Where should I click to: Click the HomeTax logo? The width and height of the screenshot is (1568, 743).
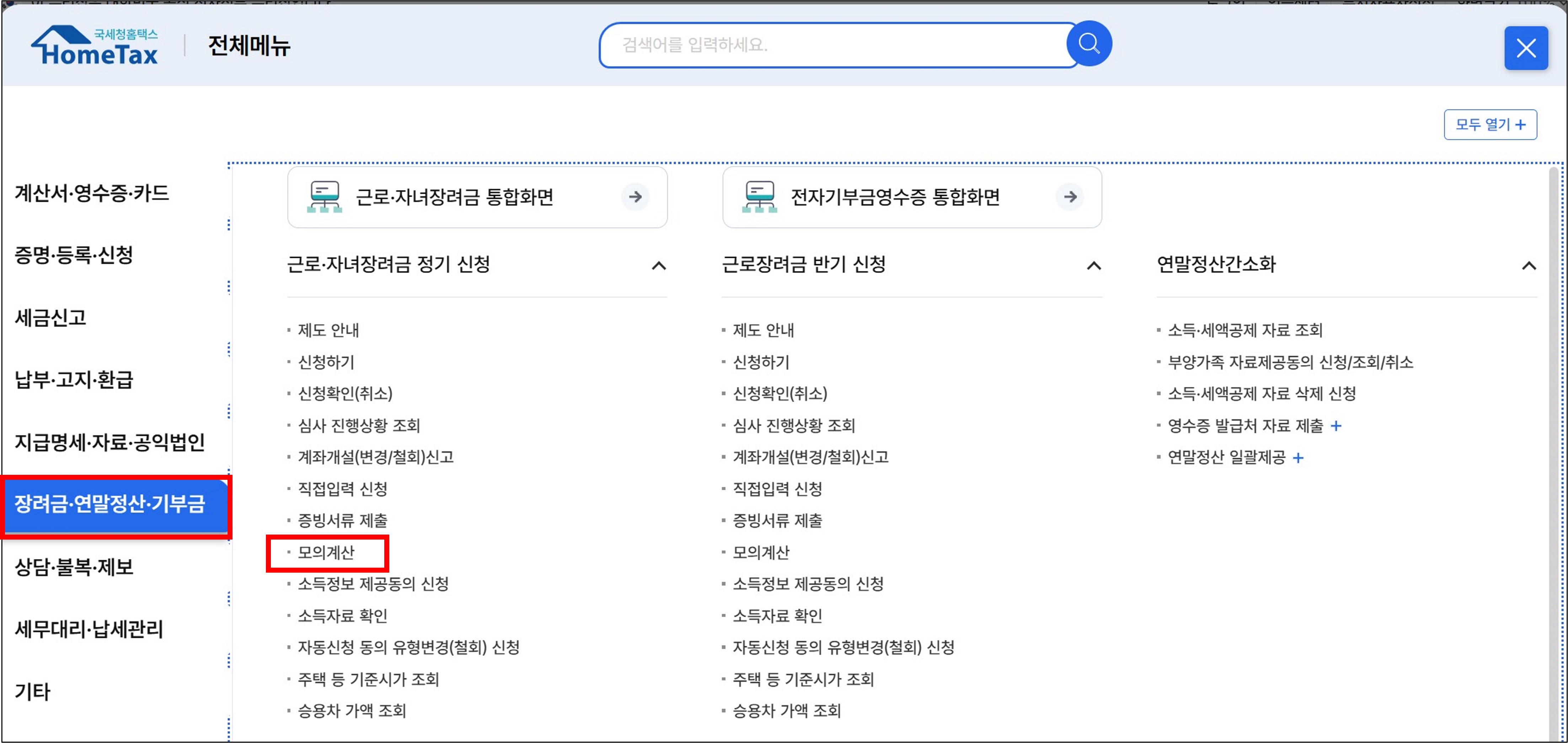[95, 46]
